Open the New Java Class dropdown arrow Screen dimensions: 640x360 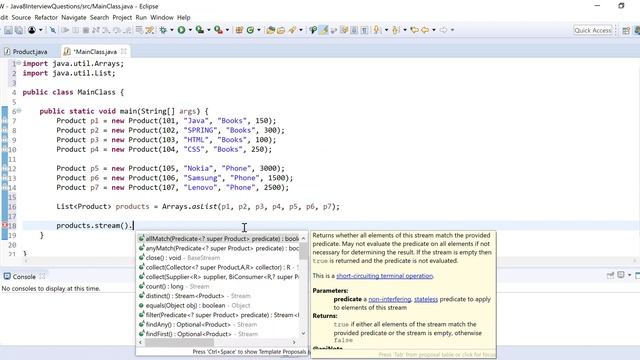pyautogui.click(x=259, y=30)
